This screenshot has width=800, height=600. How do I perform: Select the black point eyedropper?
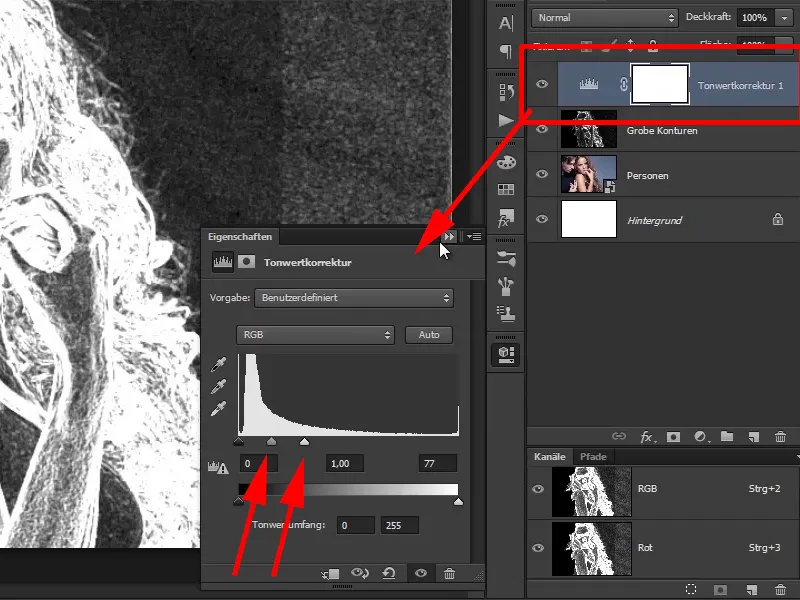coord(218,365)
